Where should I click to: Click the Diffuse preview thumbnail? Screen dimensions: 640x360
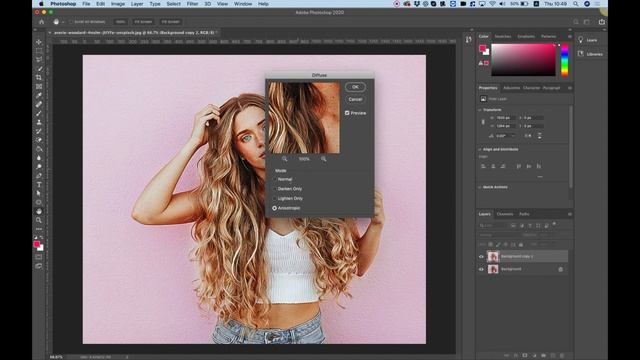click(x=304, y=118)
